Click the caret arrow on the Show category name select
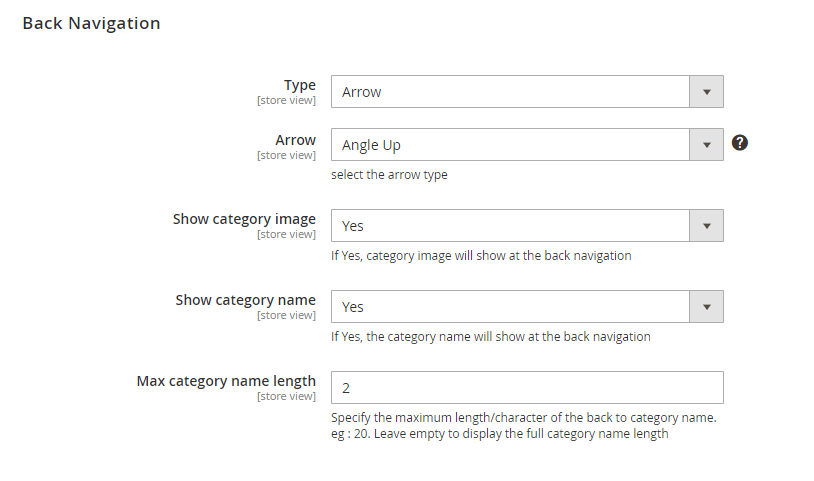The image size is (814, 481). [x=707, y=307]
